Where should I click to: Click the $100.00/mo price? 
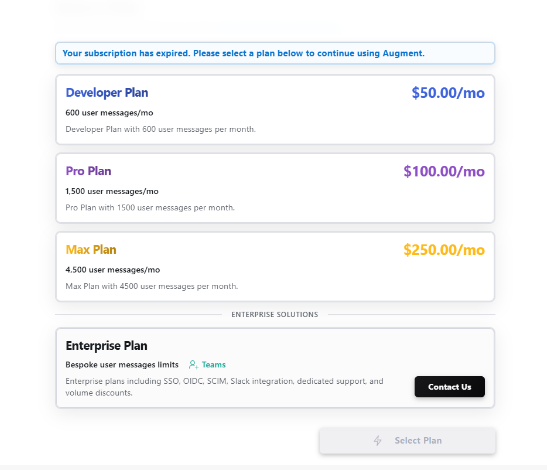point(444,171)
